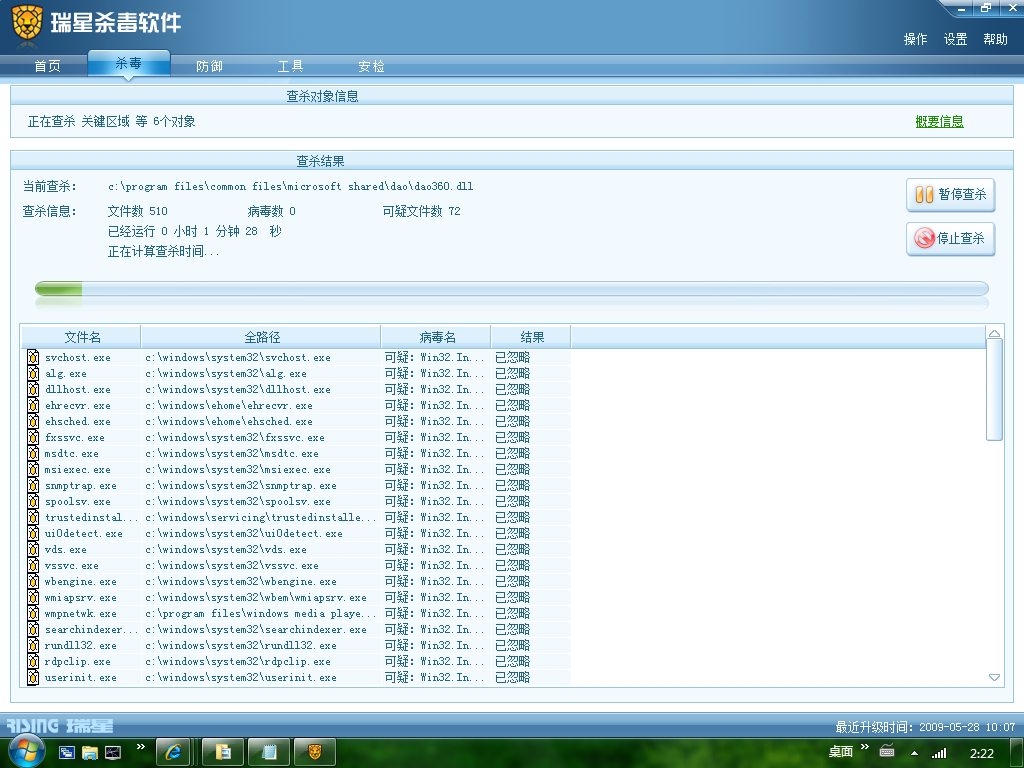
Task: Click the bug icon beside dllhost.exe
Action: [x=33, y=389]
